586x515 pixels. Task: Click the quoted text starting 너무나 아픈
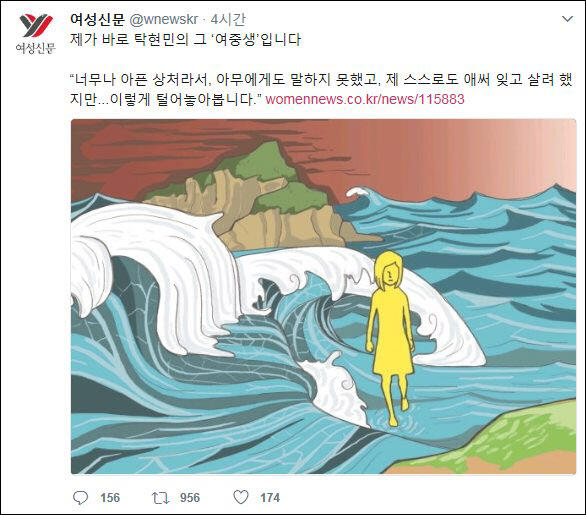[321, 89]
